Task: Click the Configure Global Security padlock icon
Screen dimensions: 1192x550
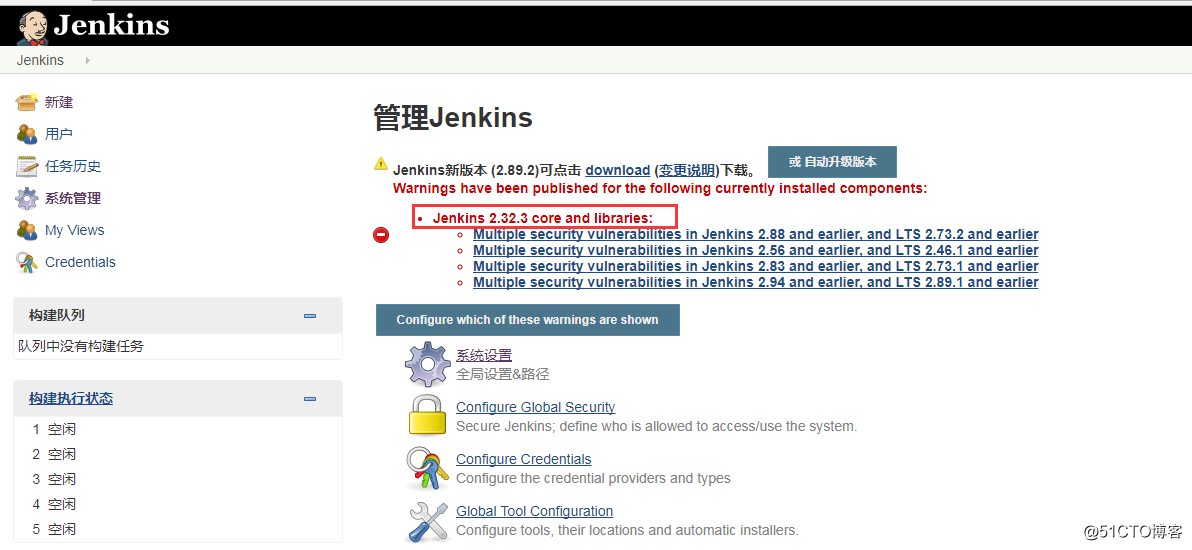Action: pyautogui.click(x=428, y=415)
